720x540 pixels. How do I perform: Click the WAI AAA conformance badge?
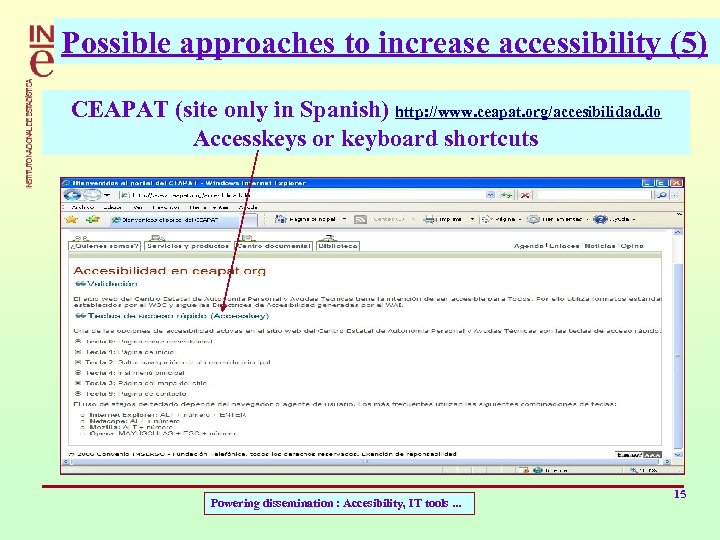point(638,455)
